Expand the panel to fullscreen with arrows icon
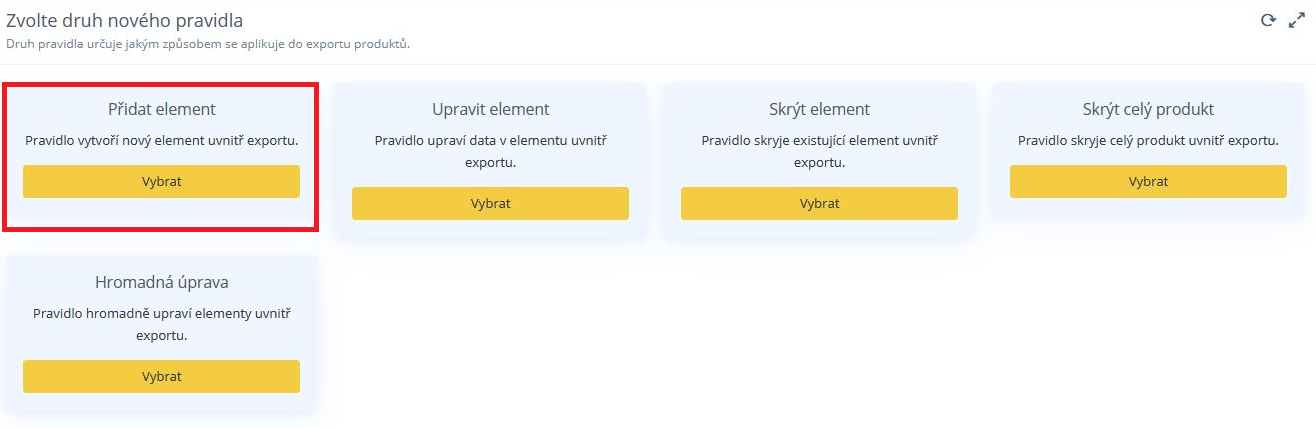 [1298, 20]
